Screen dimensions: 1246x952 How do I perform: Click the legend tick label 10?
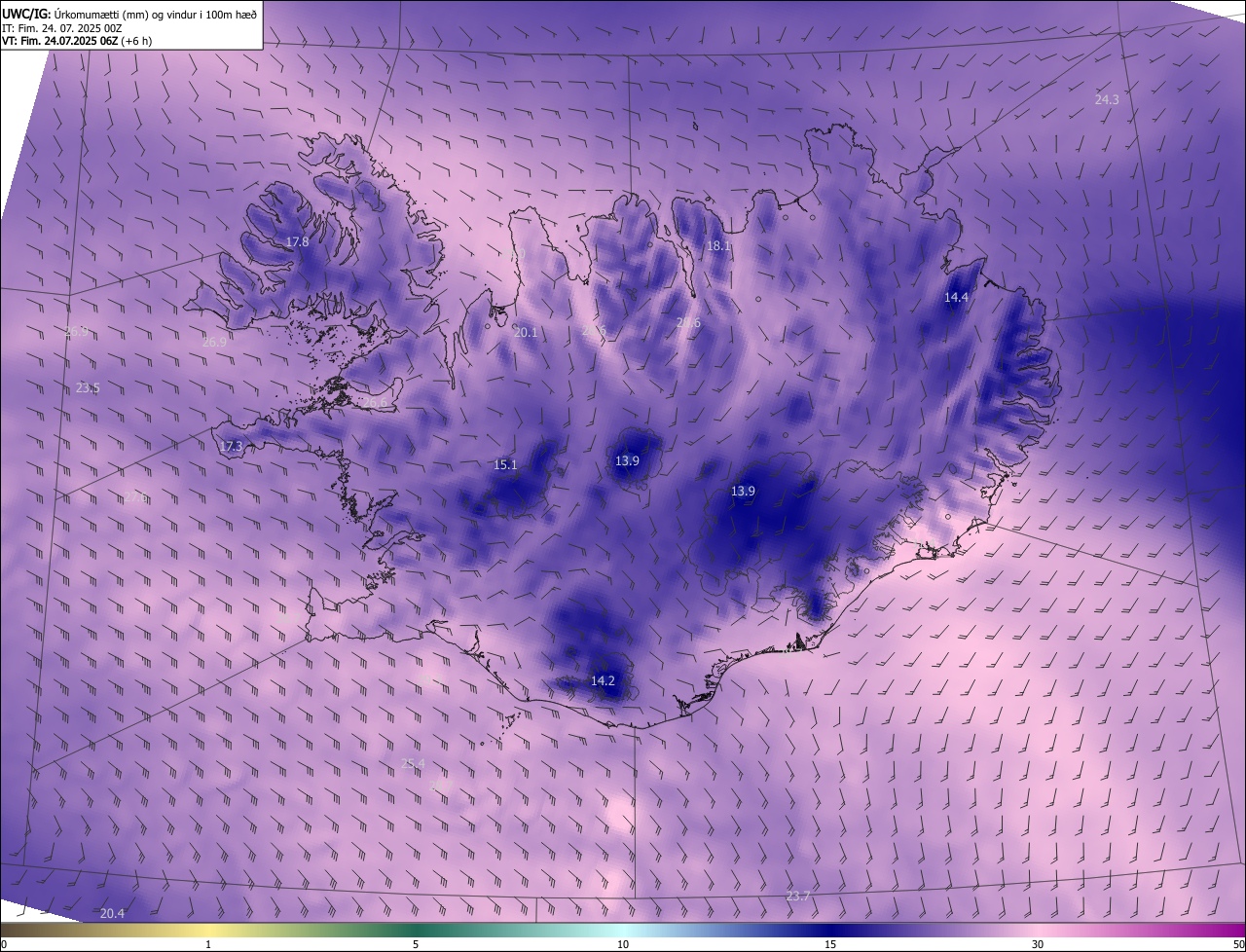click(x=623, y=944)
